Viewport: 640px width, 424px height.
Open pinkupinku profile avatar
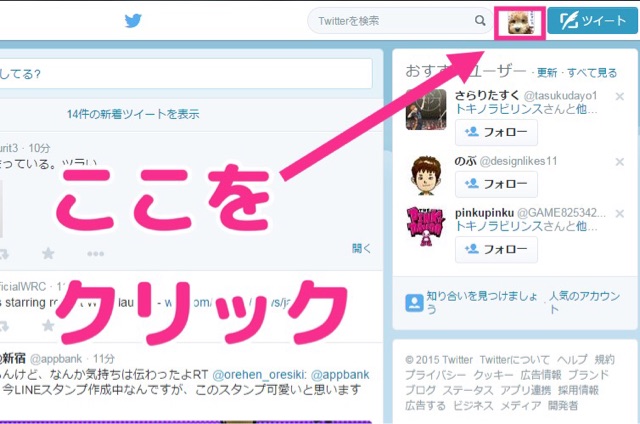[x=426, y=226]
